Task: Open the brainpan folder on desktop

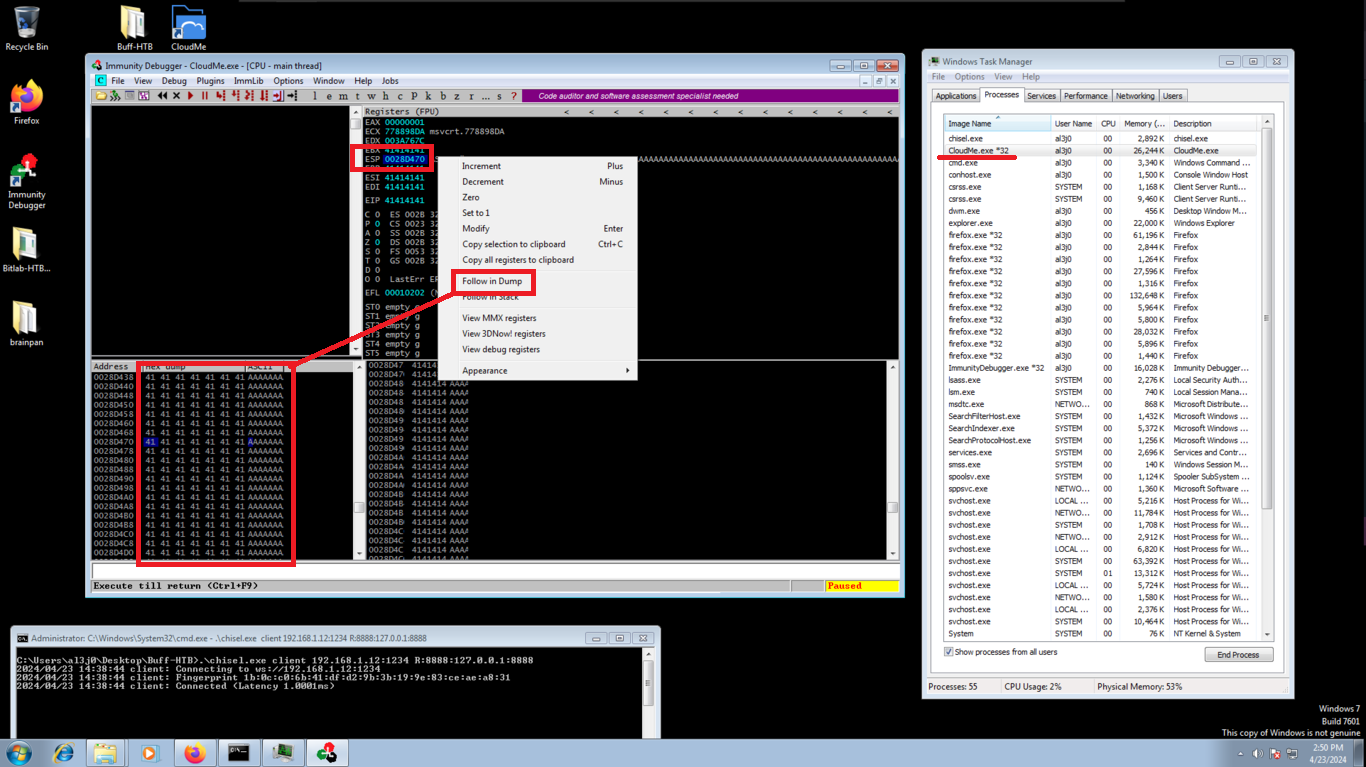Action: click(x=27, y=322)
